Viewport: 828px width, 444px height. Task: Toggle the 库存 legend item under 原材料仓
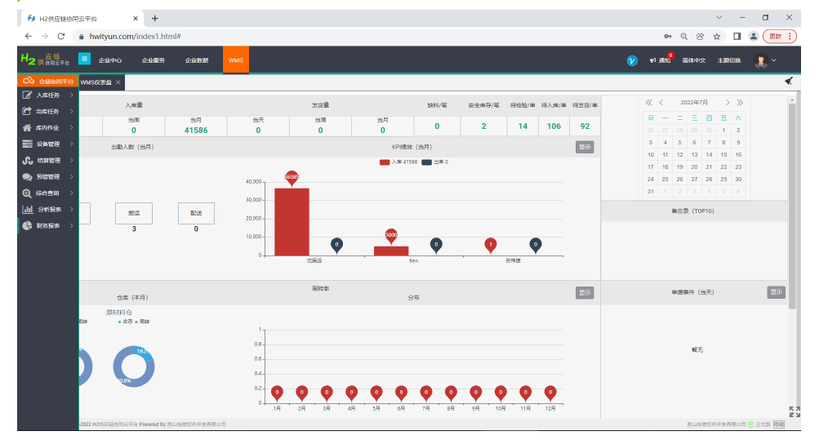126,322
